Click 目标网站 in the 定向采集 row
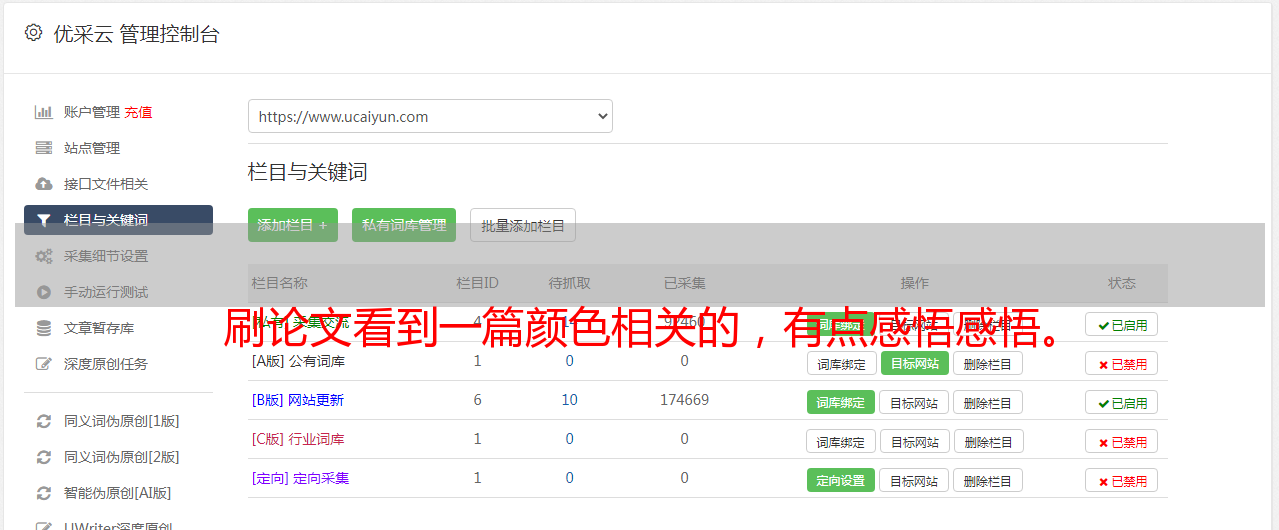 tap(915, 480)
